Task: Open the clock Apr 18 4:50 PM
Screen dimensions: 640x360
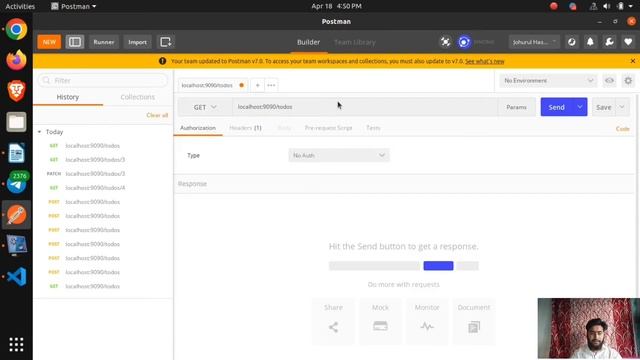Action: [336, 6]
